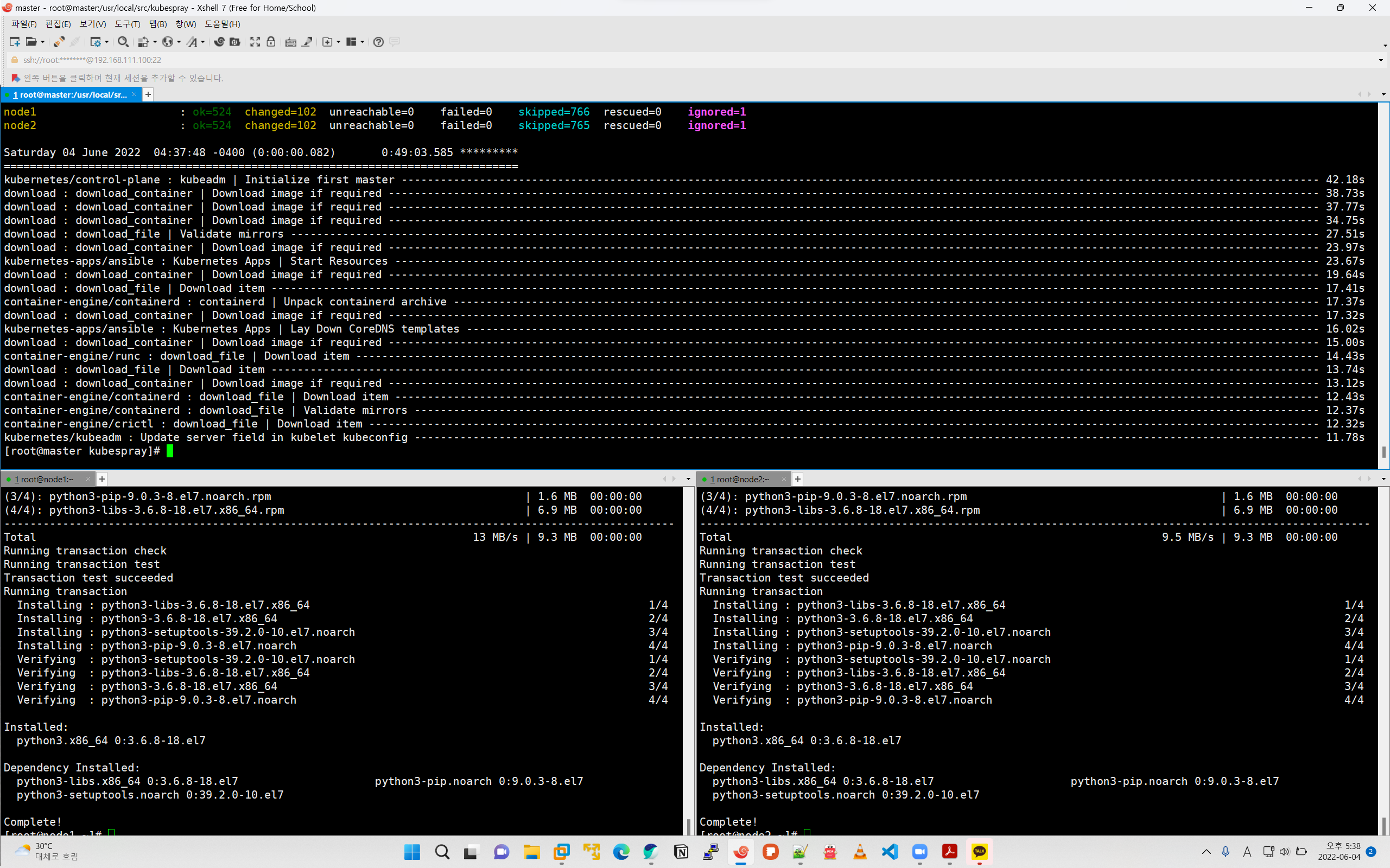Expand the font settings dropdown arrow
The width and height of the screenshot is (1390, 868).
pos(203,42)
